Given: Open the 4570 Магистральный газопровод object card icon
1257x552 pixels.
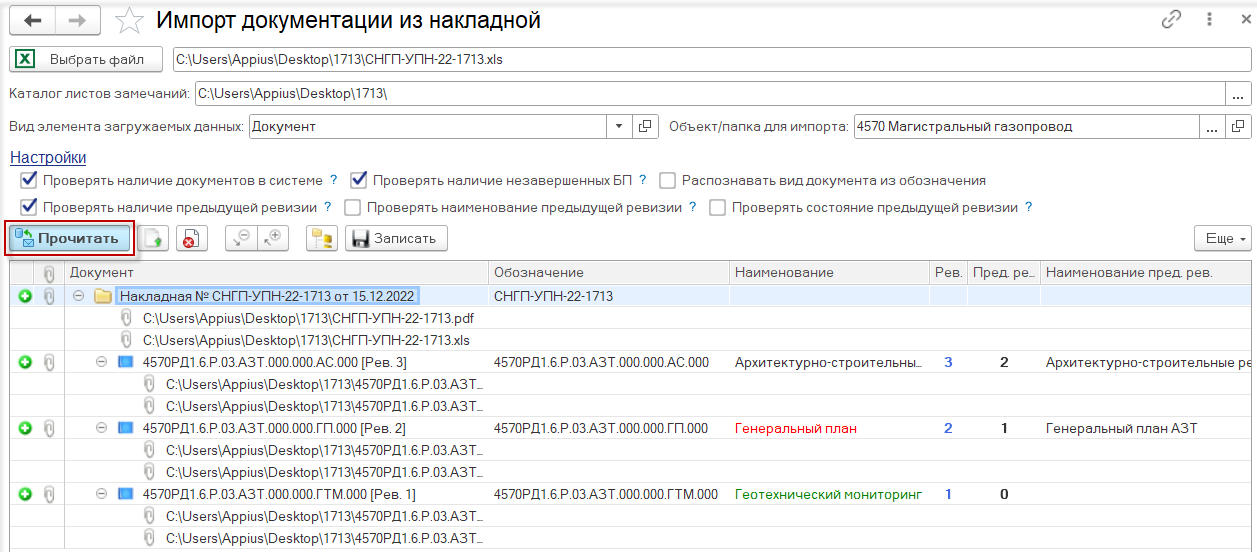Looking at the screenshot, I should [x=1239, y=127].
